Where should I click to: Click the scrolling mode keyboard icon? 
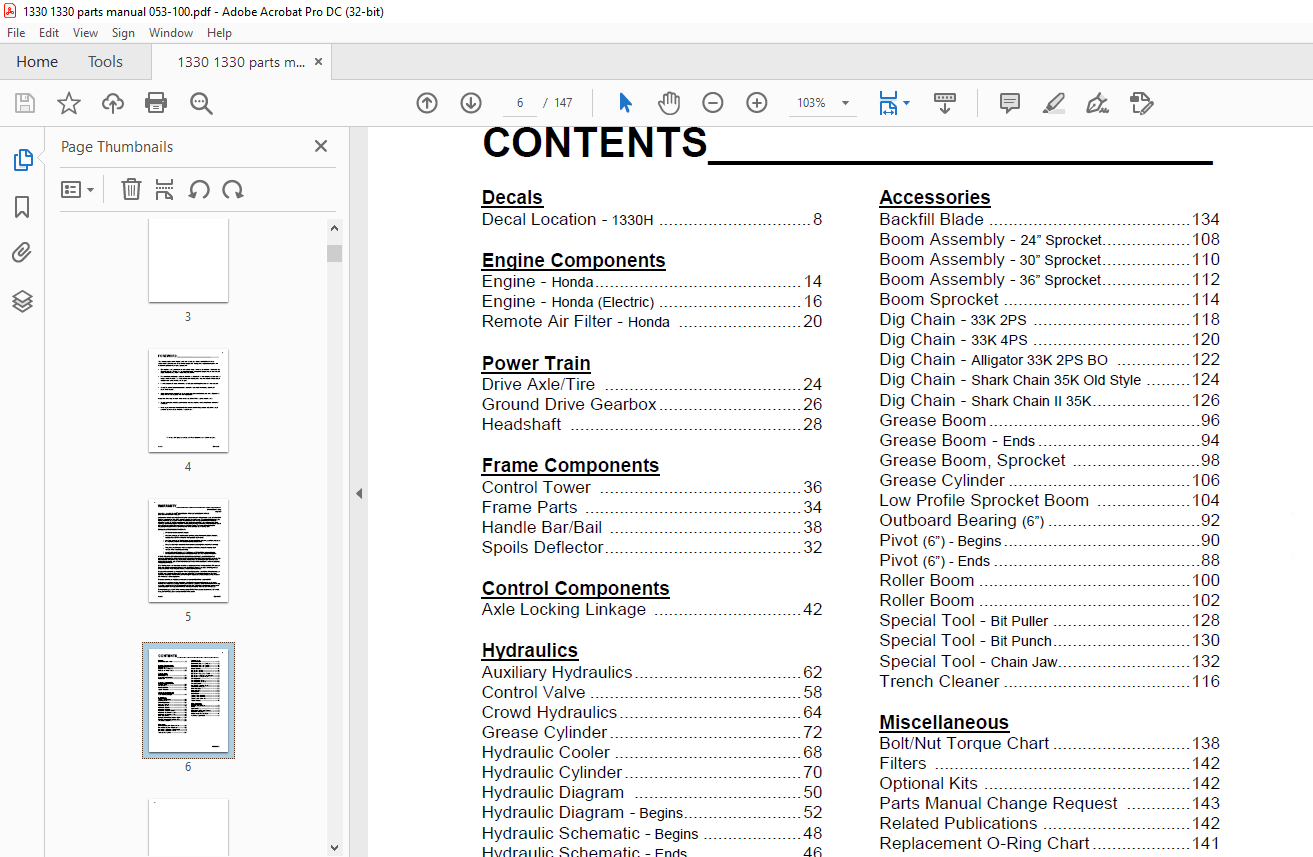(945, 103)
